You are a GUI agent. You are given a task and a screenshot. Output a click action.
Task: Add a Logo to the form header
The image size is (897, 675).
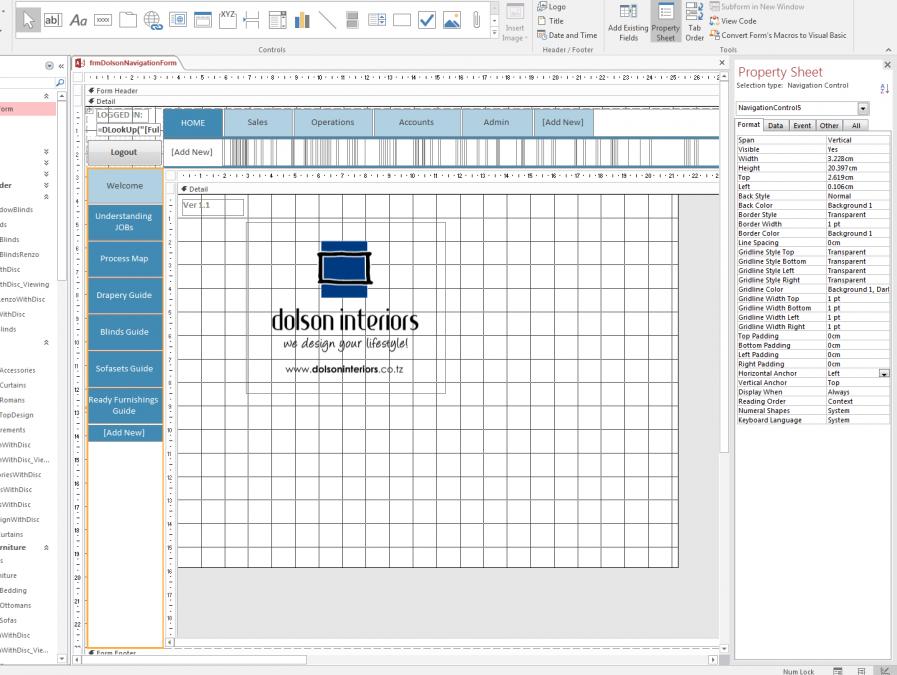[551, 7]
